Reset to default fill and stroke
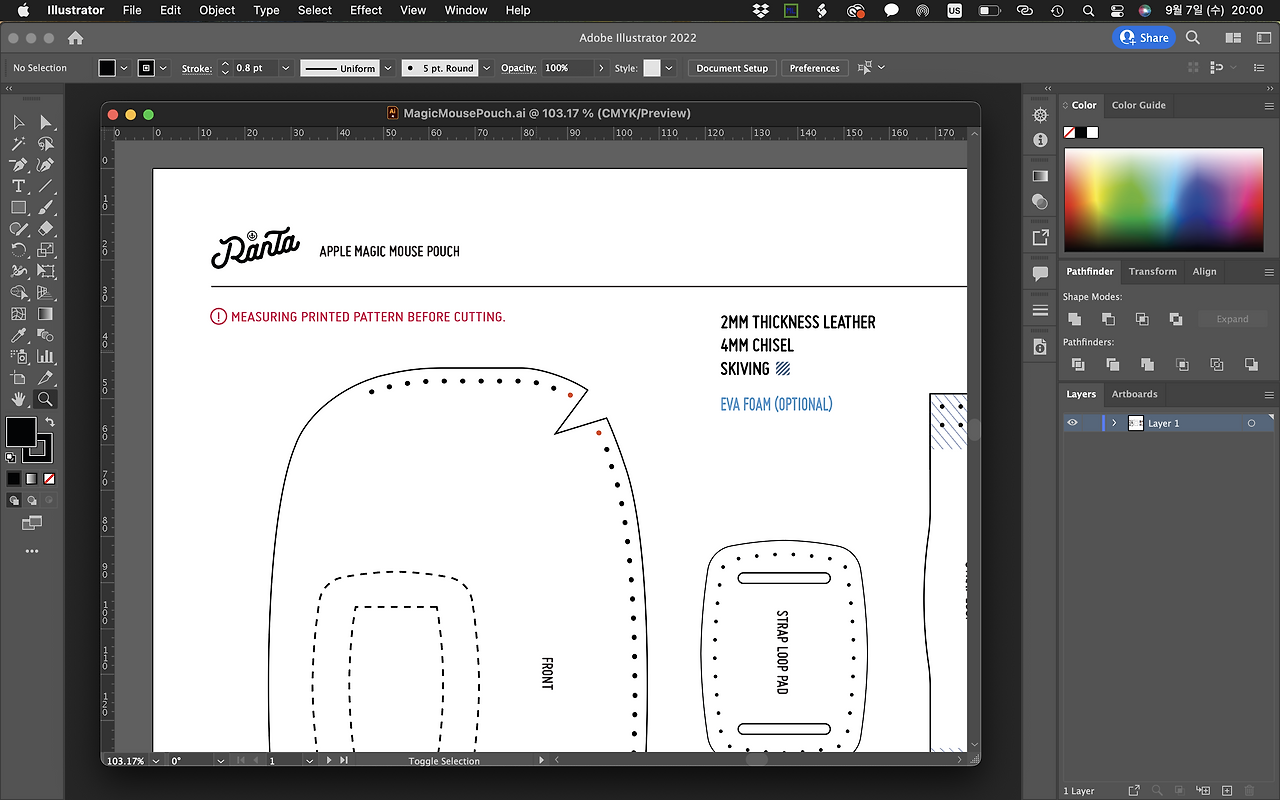This screenshot has height=800, width=1280. click(11, 457)
